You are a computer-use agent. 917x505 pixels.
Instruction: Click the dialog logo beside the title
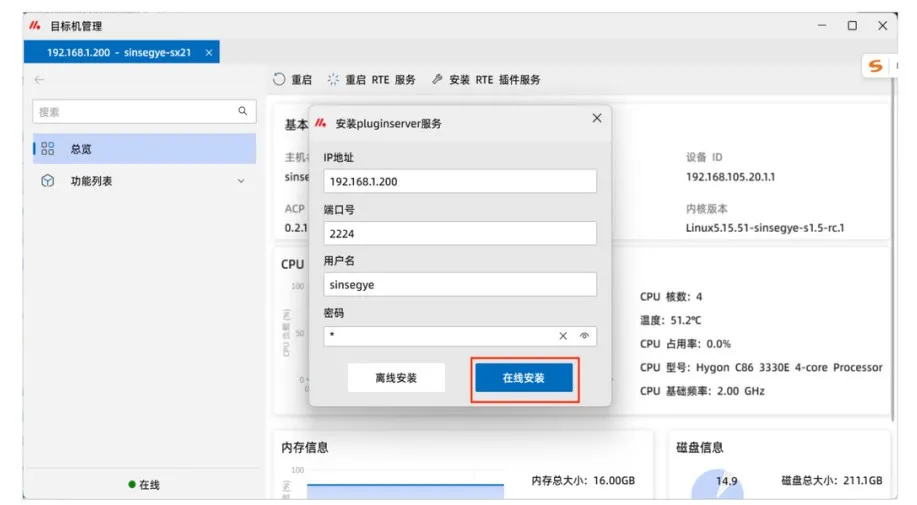[x=320, y=123]
